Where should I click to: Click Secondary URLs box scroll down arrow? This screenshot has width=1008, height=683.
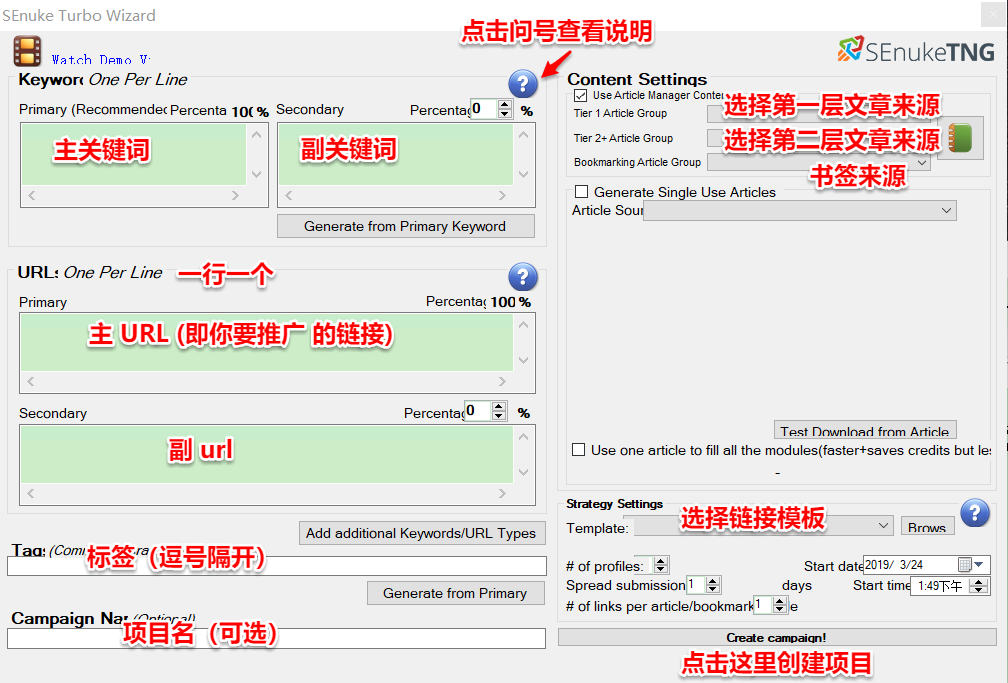coord(523,472)
